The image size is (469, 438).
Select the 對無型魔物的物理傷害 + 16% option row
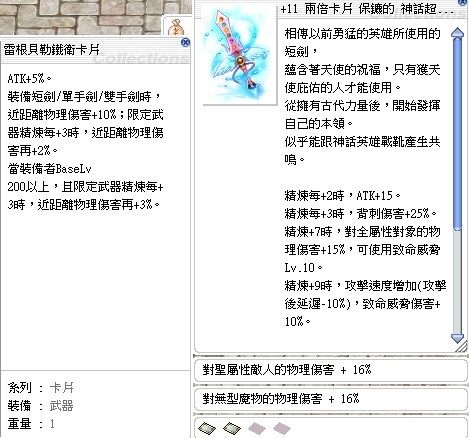331,399
